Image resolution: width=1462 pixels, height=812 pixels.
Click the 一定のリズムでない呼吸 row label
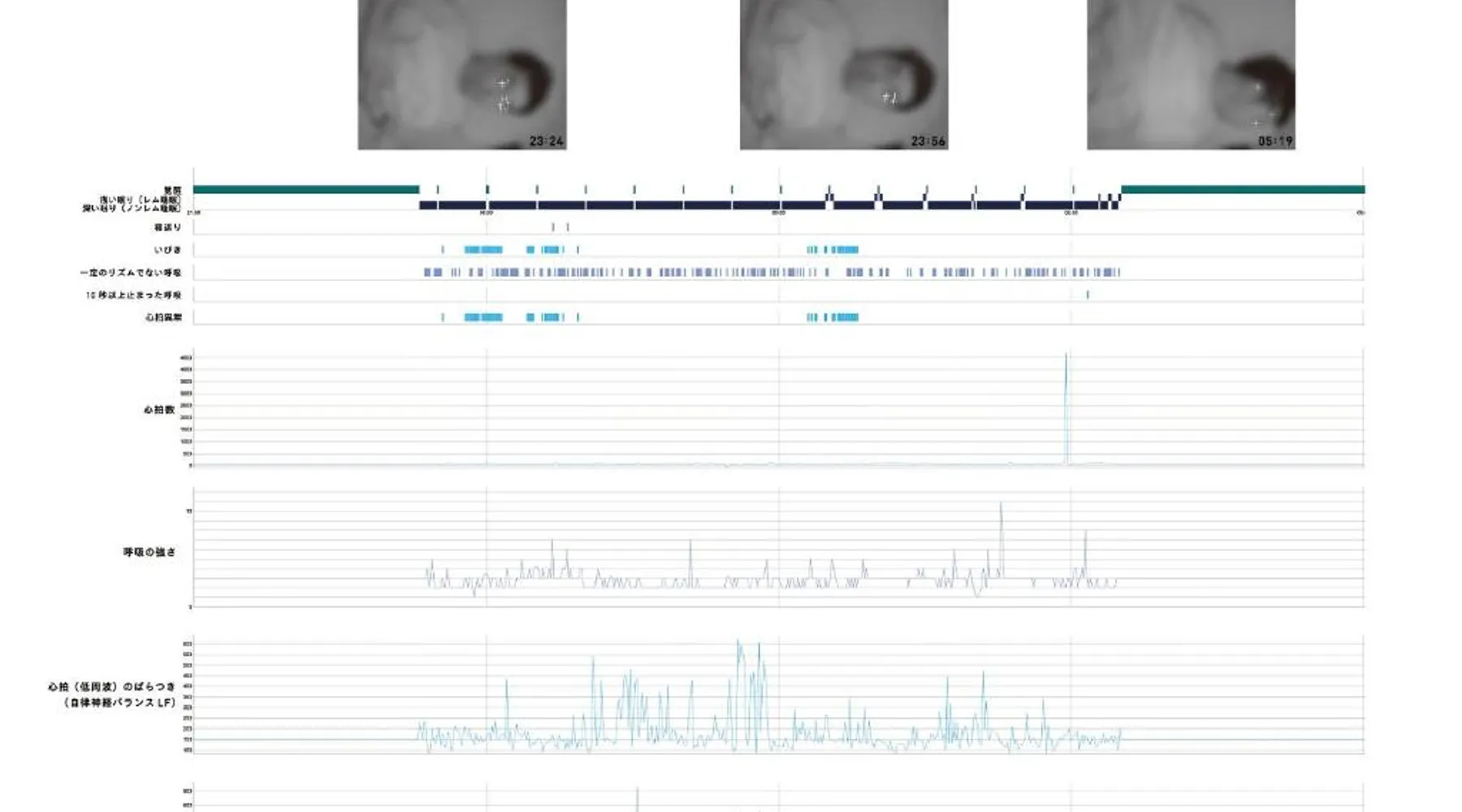131,273
